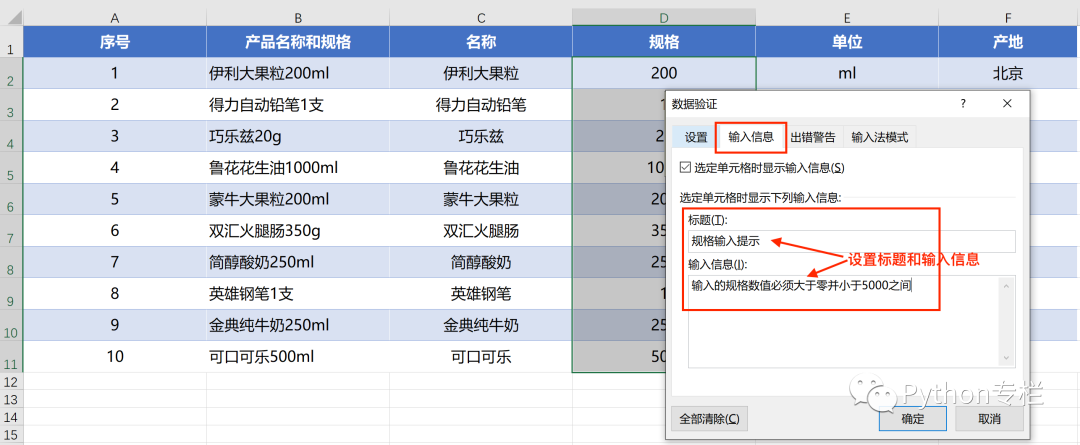Select cell 巧乐兹20g
This screenshot has width=1080, height=445.
(x=298, y=136)
